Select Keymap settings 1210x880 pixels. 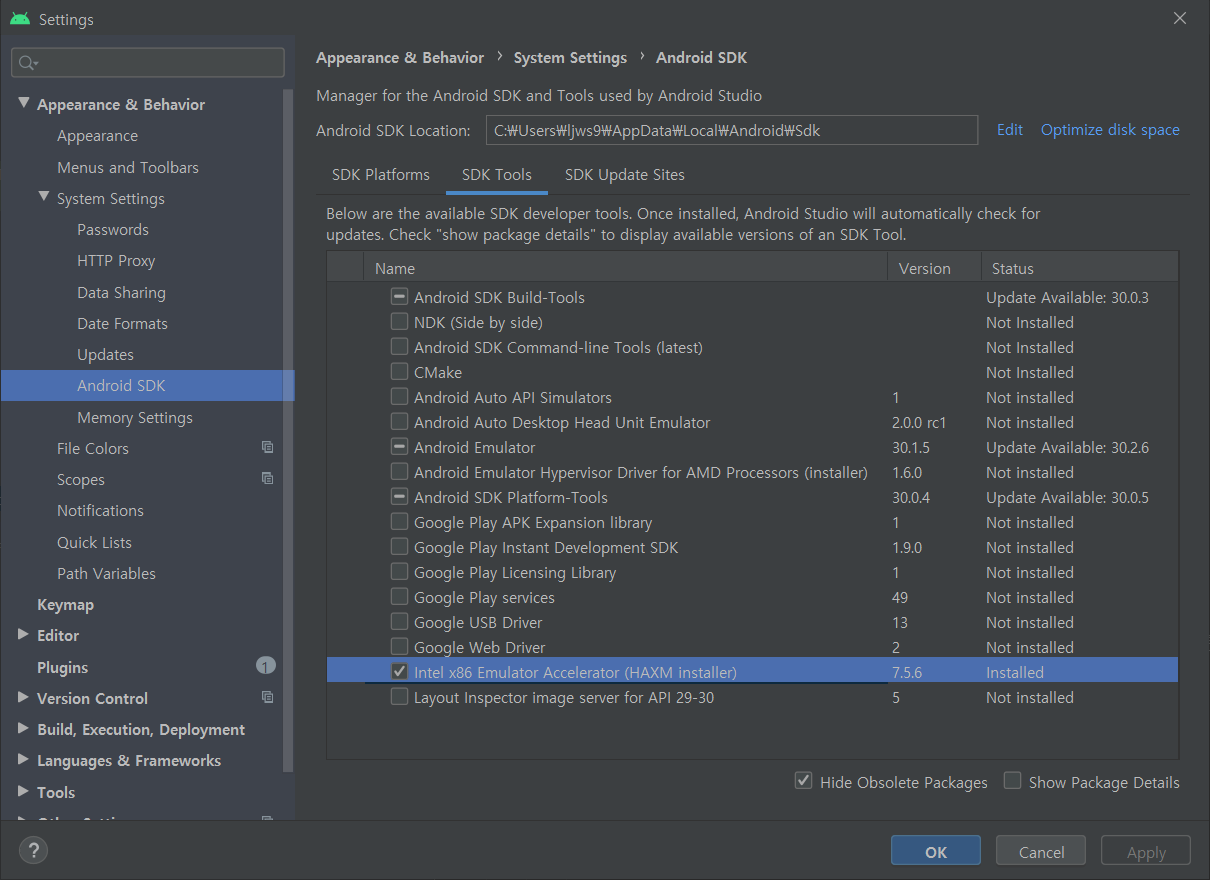point(65,604)
